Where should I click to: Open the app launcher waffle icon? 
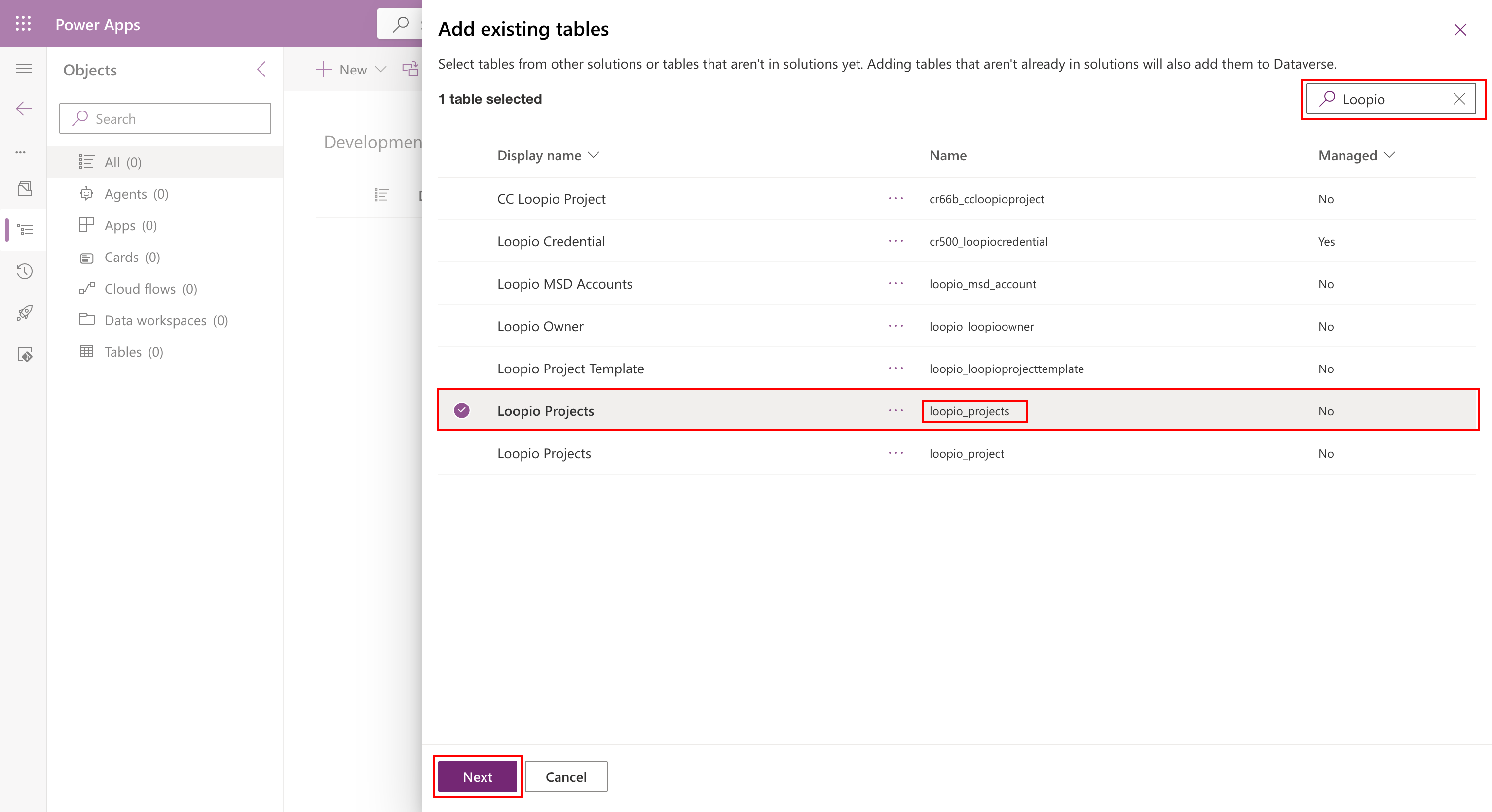pos(23,24)
